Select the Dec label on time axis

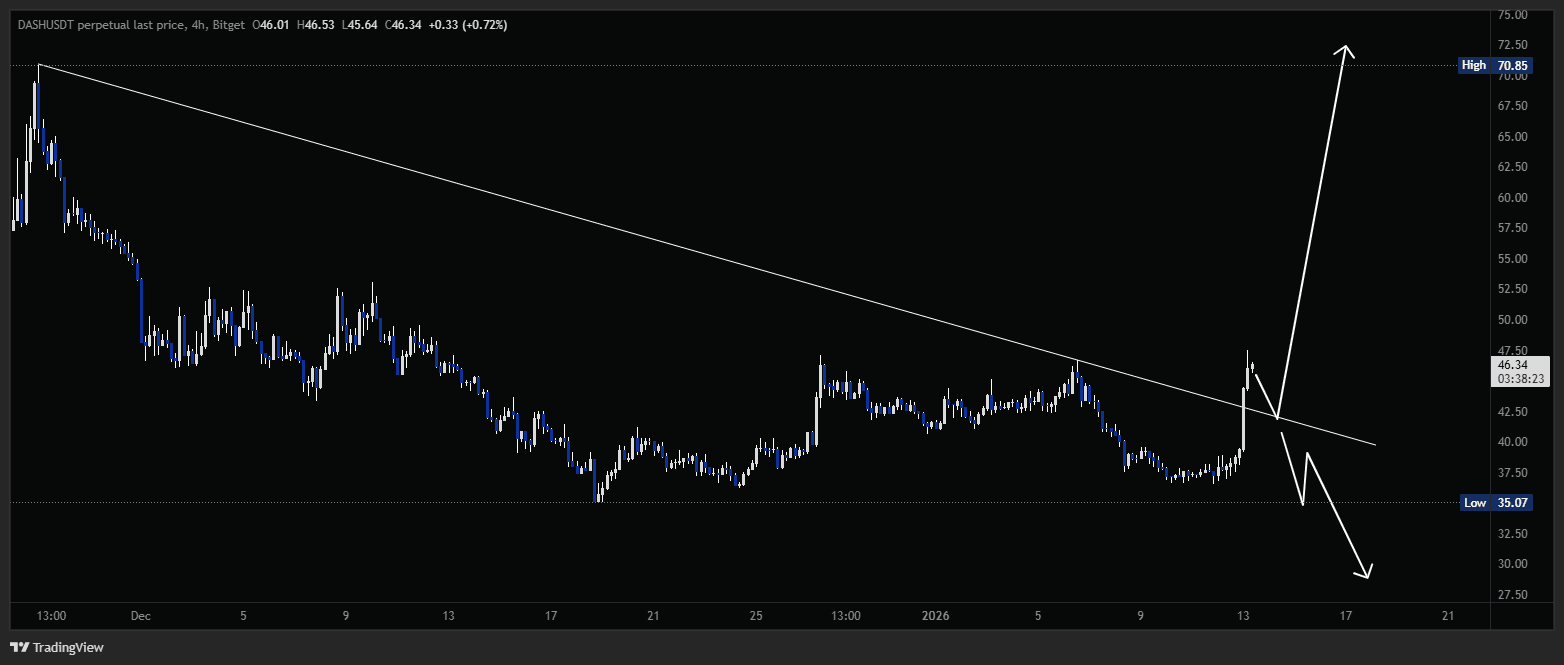[141, 616]
